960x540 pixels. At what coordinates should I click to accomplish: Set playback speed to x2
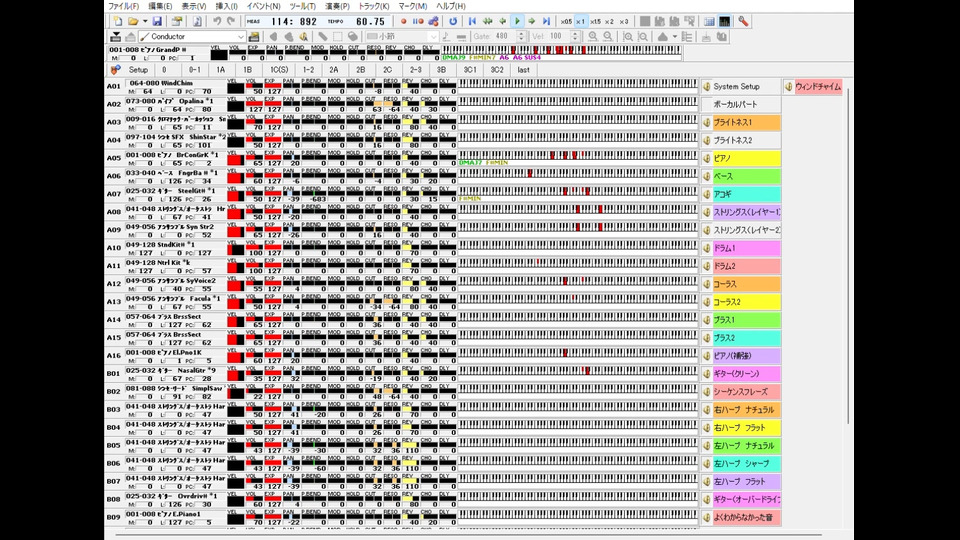coord(609,21)
